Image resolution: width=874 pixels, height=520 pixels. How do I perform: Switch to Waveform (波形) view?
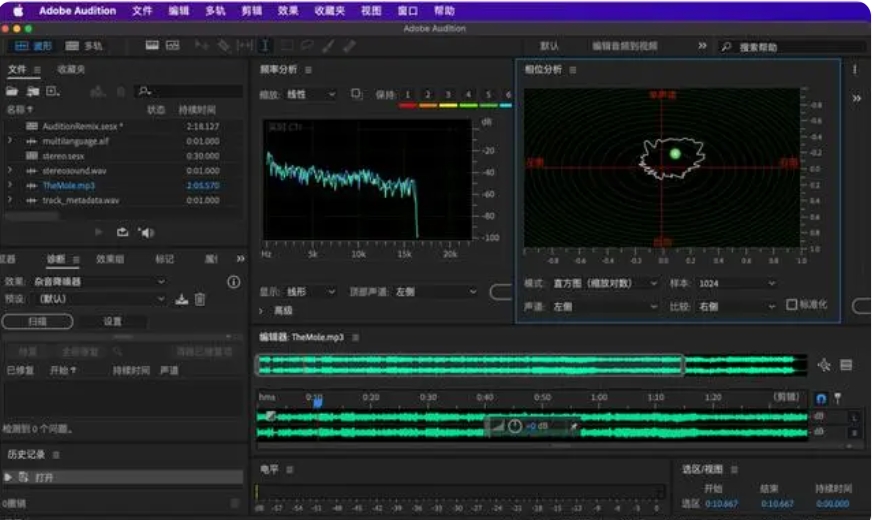click(x=33, y=46)
